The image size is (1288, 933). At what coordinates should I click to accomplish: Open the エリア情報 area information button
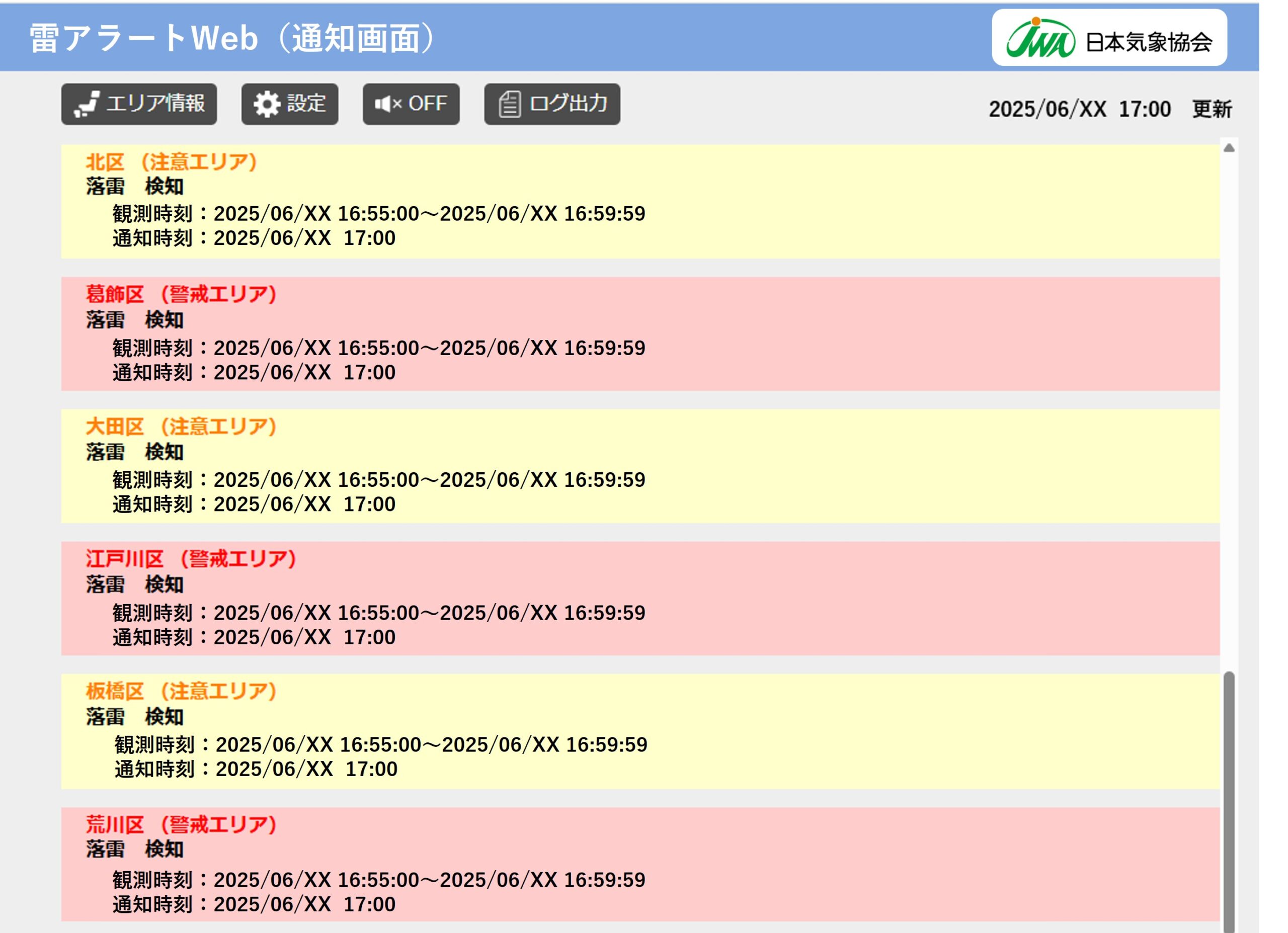click(138, 104)
